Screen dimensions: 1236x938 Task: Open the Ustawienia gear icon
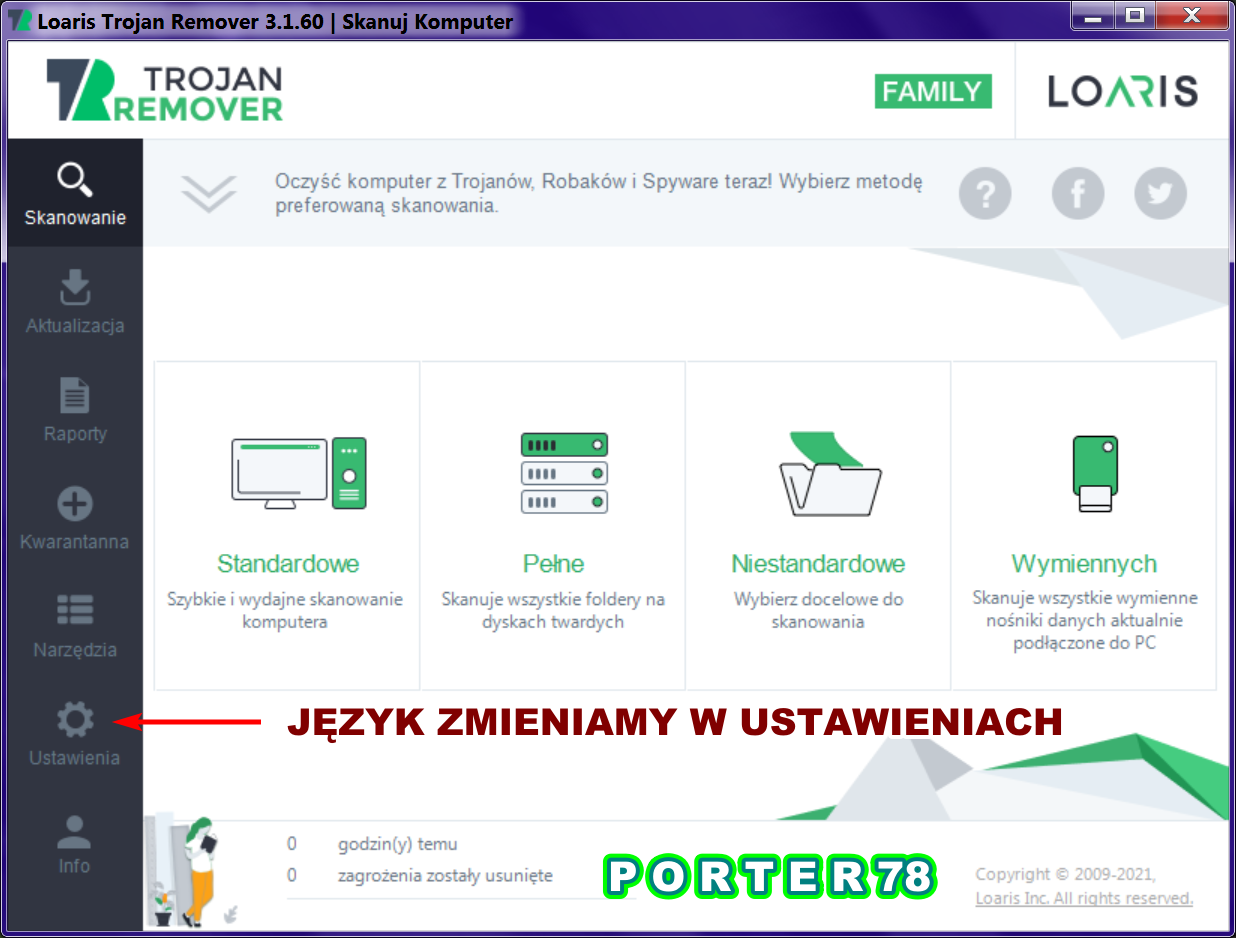point(75,720)
